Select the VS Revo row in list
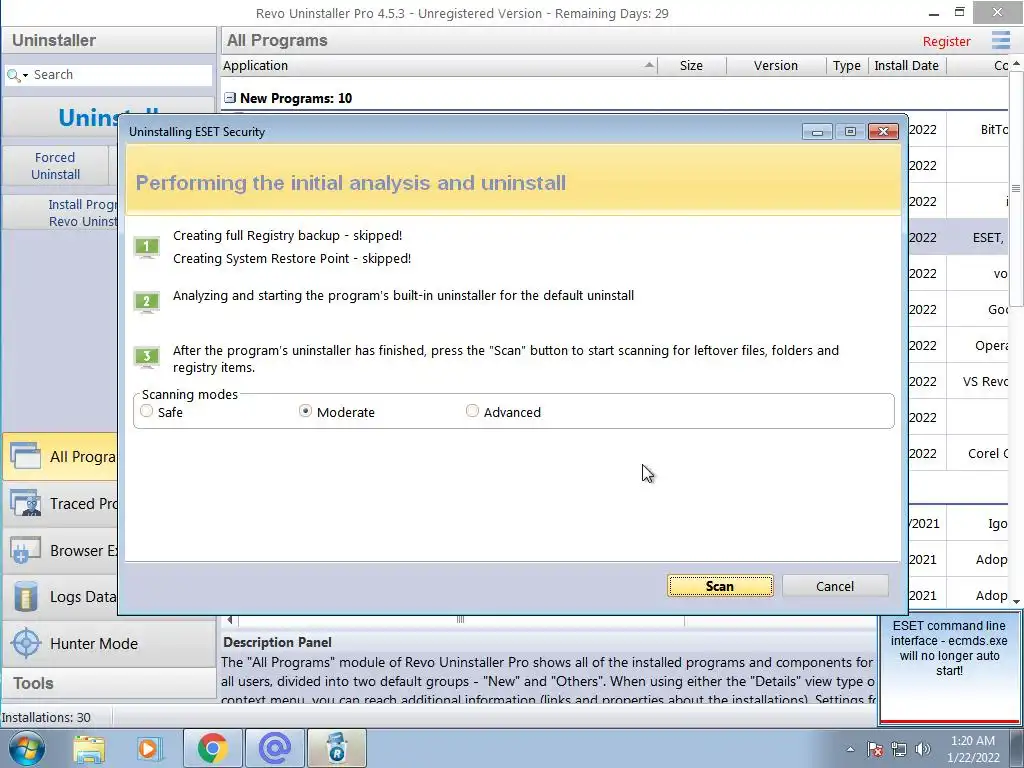This screenshot has width=1024, height=768. 957,381
